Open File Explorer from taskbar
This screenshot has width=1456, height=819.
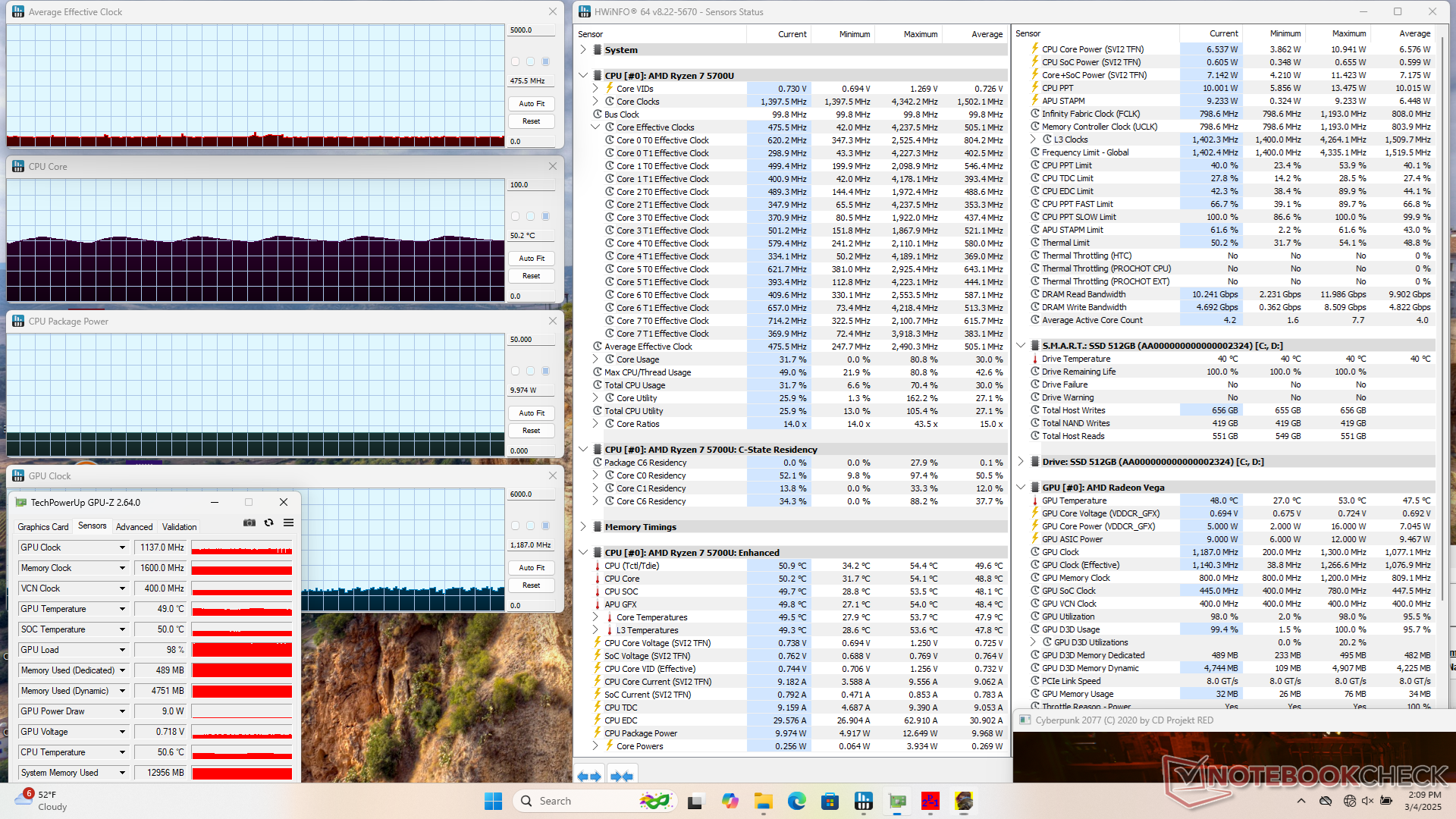coord(763,801)
